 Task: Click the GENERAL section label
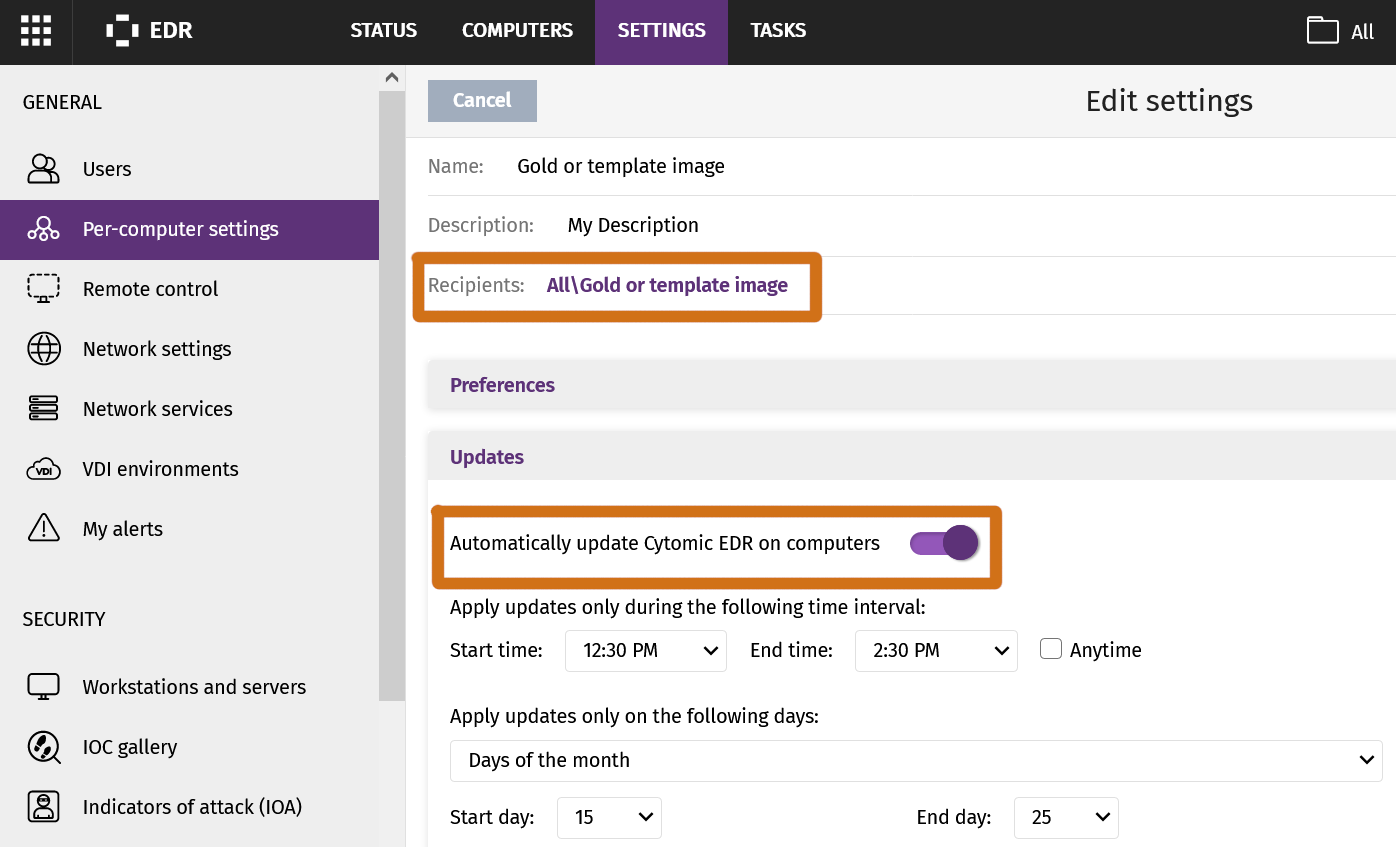(x=62, y=102)
